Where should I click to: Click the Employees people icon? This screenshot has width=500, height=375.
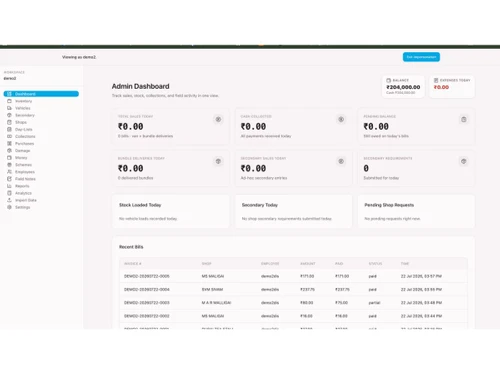coord(9,172)
